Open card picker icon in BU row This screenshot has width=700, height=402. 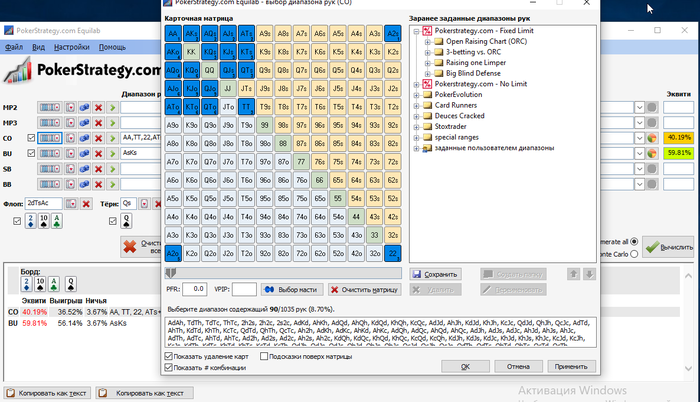click(70, 154)
